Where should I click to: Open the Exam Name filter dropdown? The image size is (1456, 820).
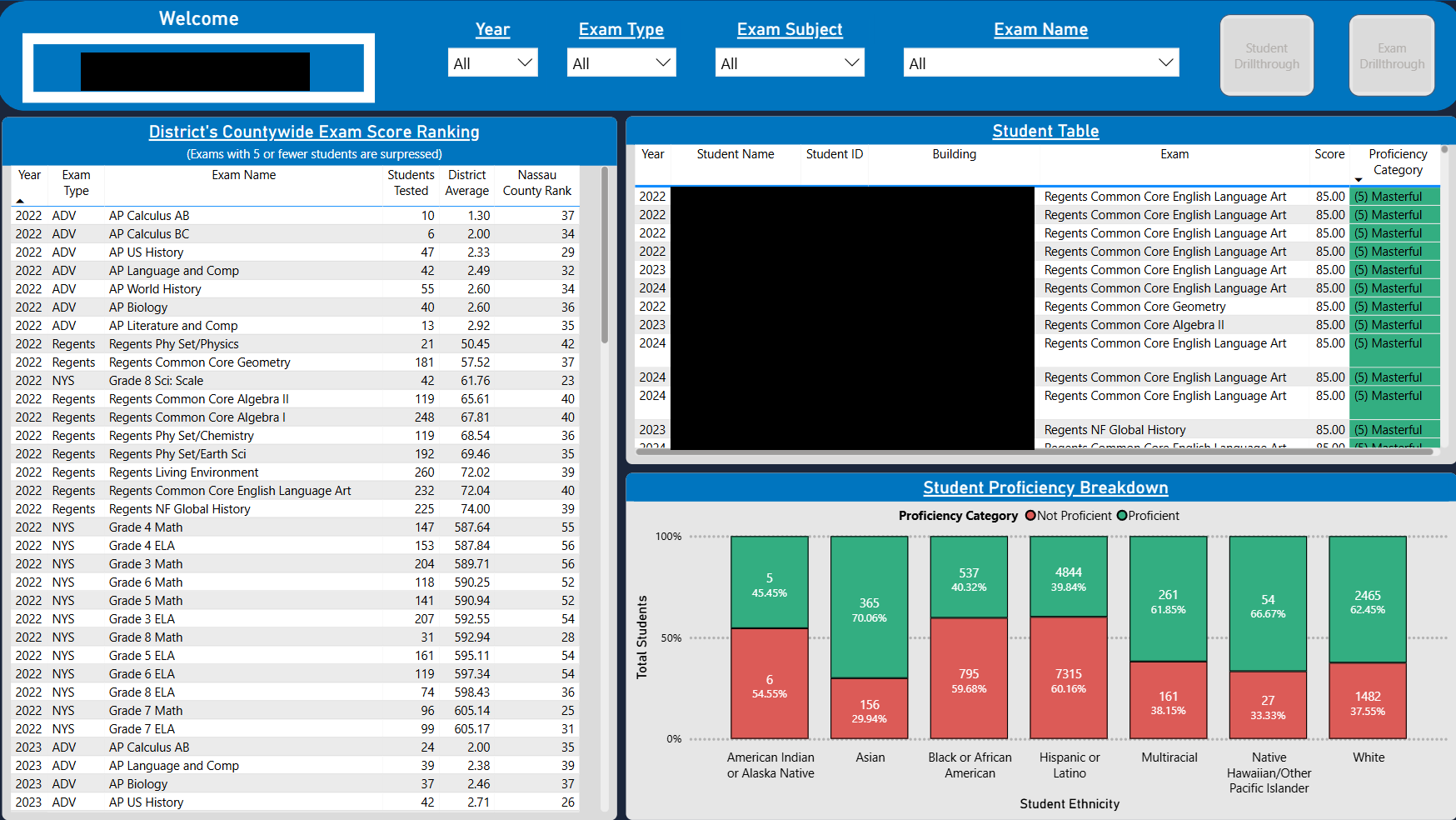pos(1041,62)
